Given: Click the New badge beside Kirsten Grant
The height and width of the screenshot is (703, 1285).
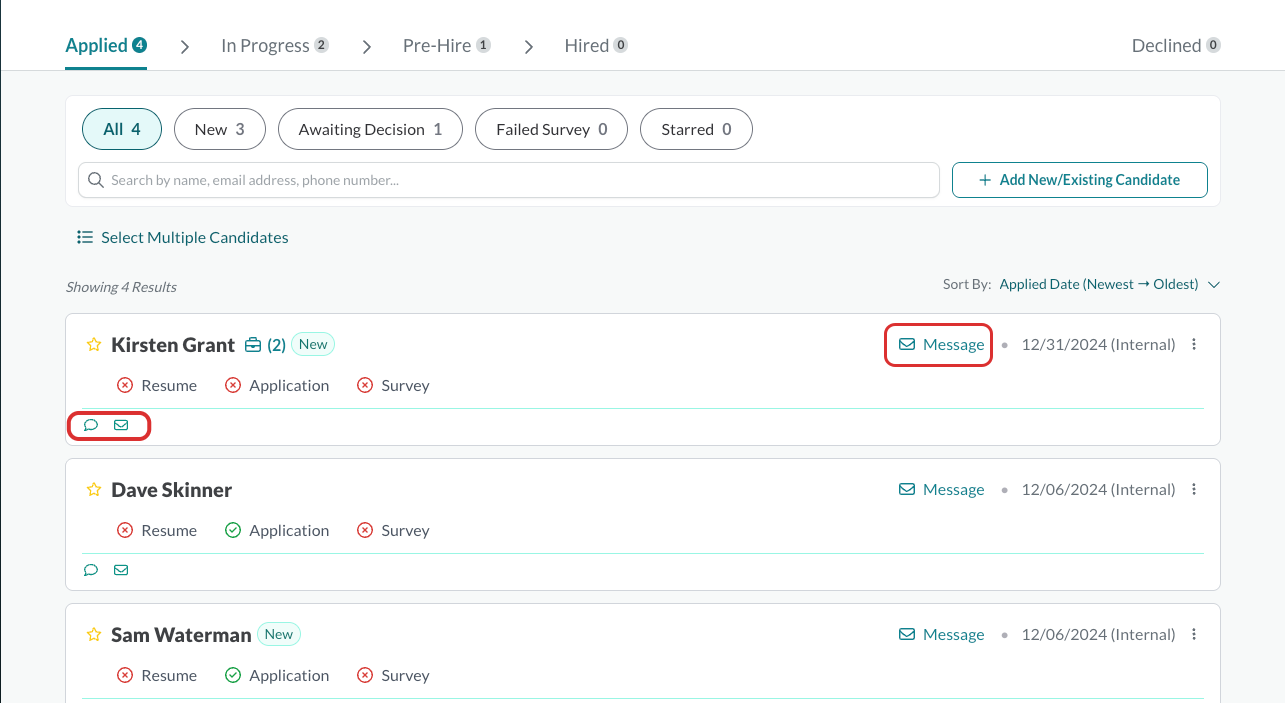Looking at the screenshot, I should pos(313,344).
